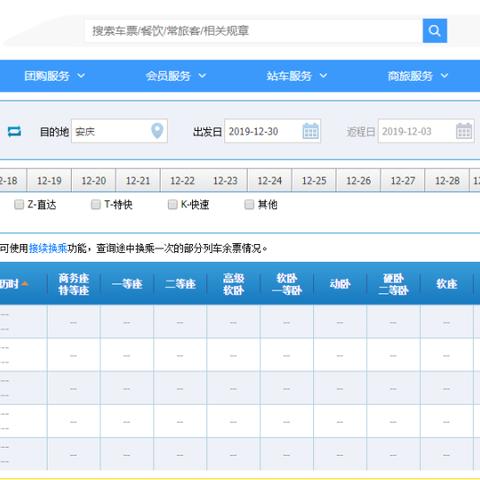
Task: Click the 一等座 column header
Action: pyautogui.click(x=127, y=284)
